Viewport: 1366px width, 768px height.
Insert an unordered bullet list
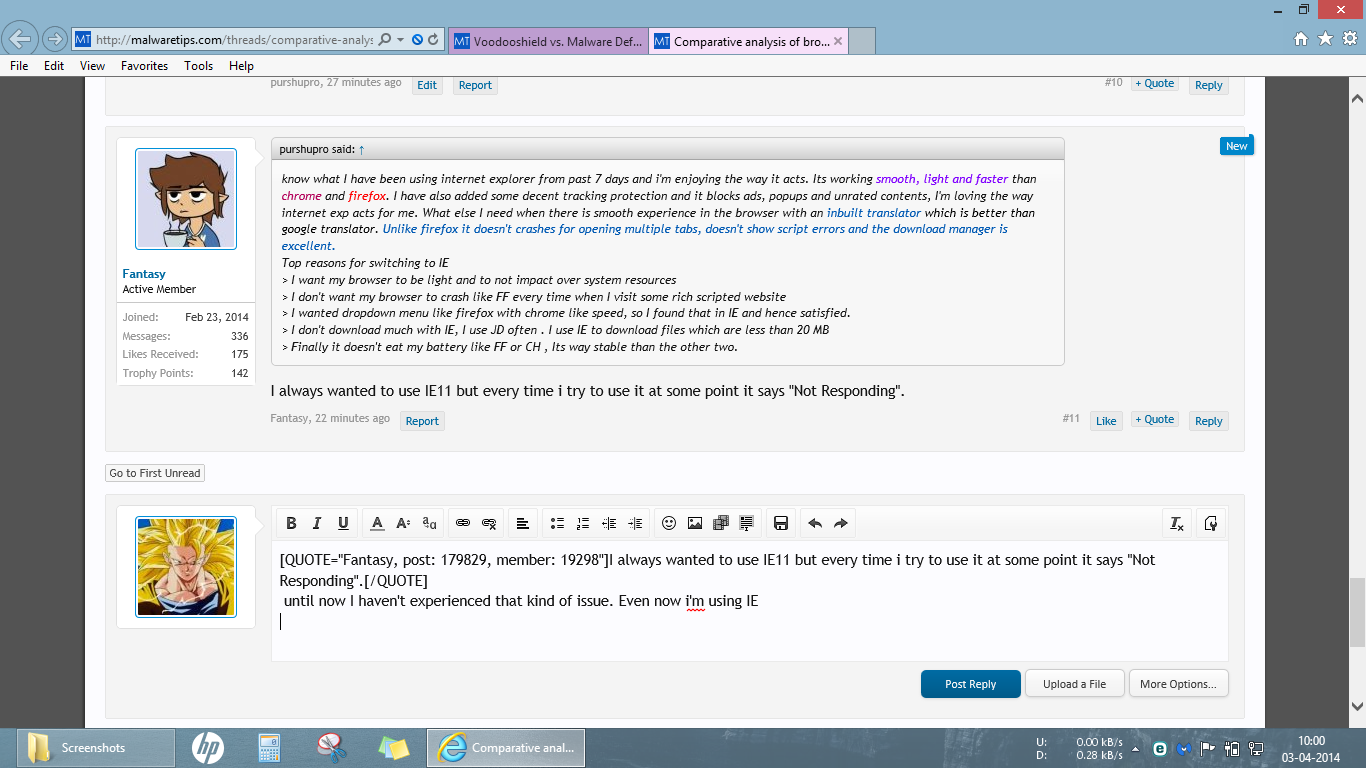pyautogui.click(x=557, y=523)
